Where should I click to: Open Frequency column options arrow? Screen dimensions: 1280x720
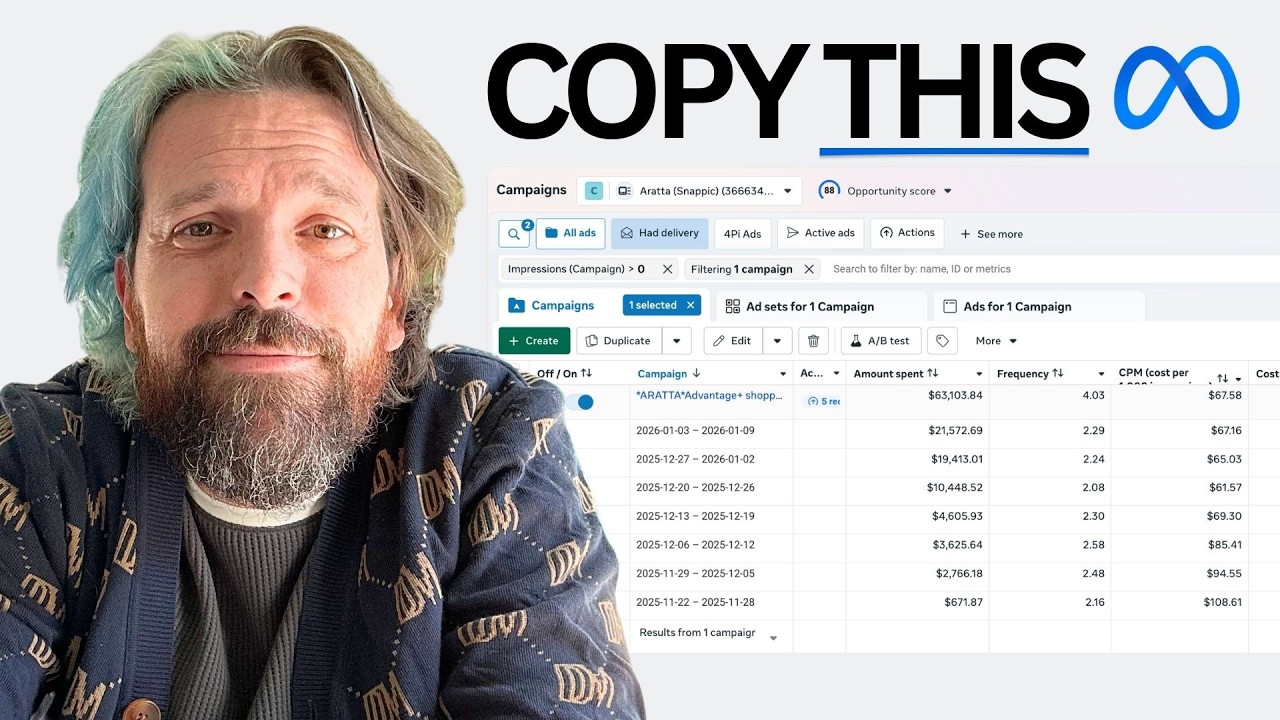tap(1101, 374)
